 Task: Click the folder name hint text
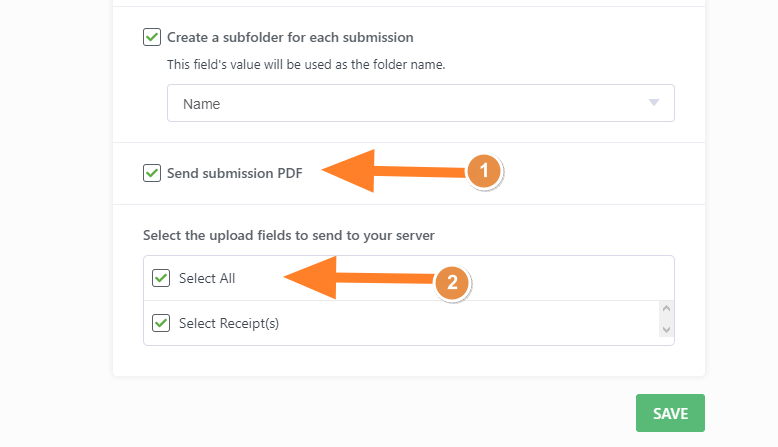(305, 64)
